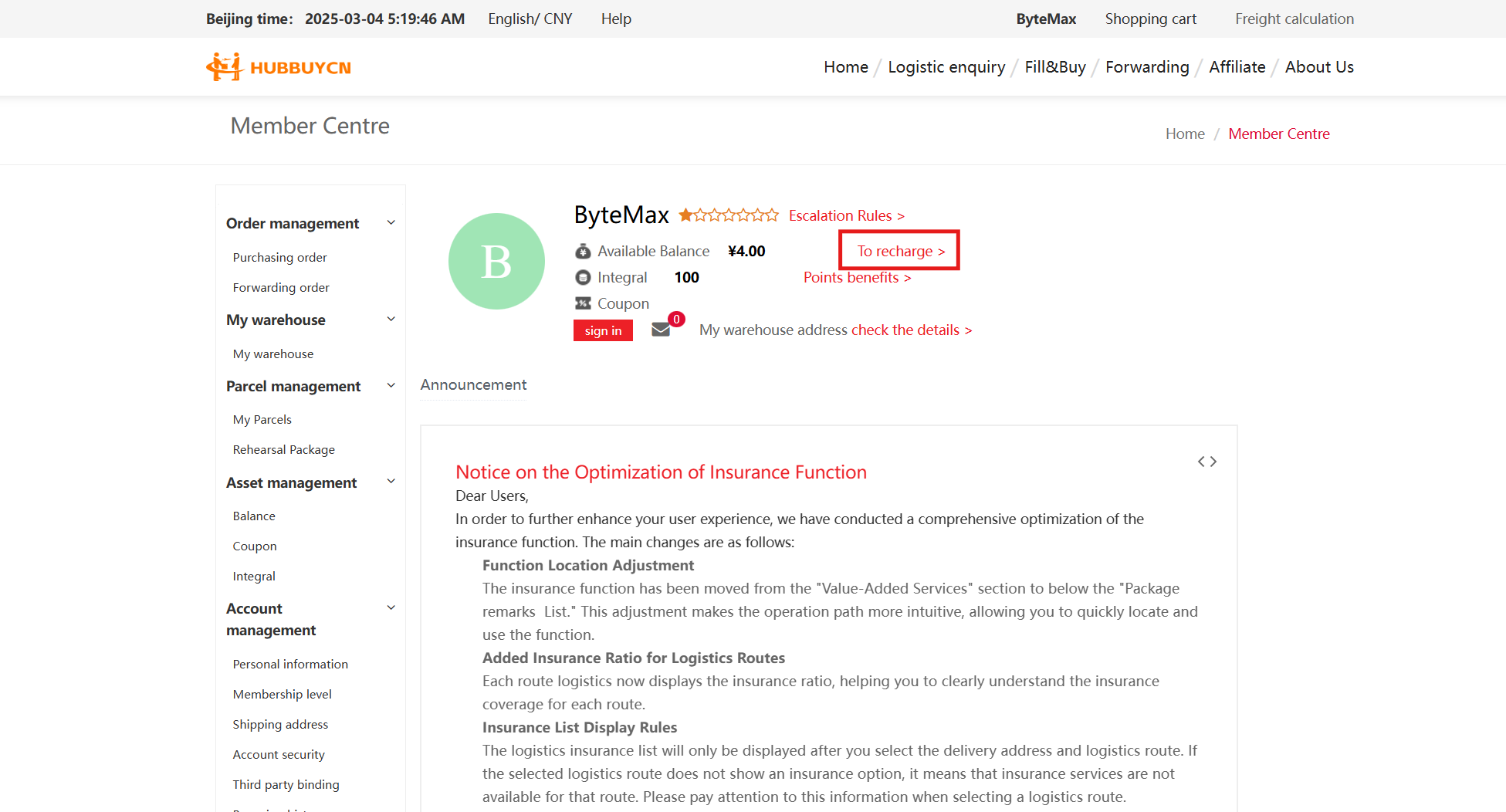Switch to the Fill&Buy page

click(1055, 66)
